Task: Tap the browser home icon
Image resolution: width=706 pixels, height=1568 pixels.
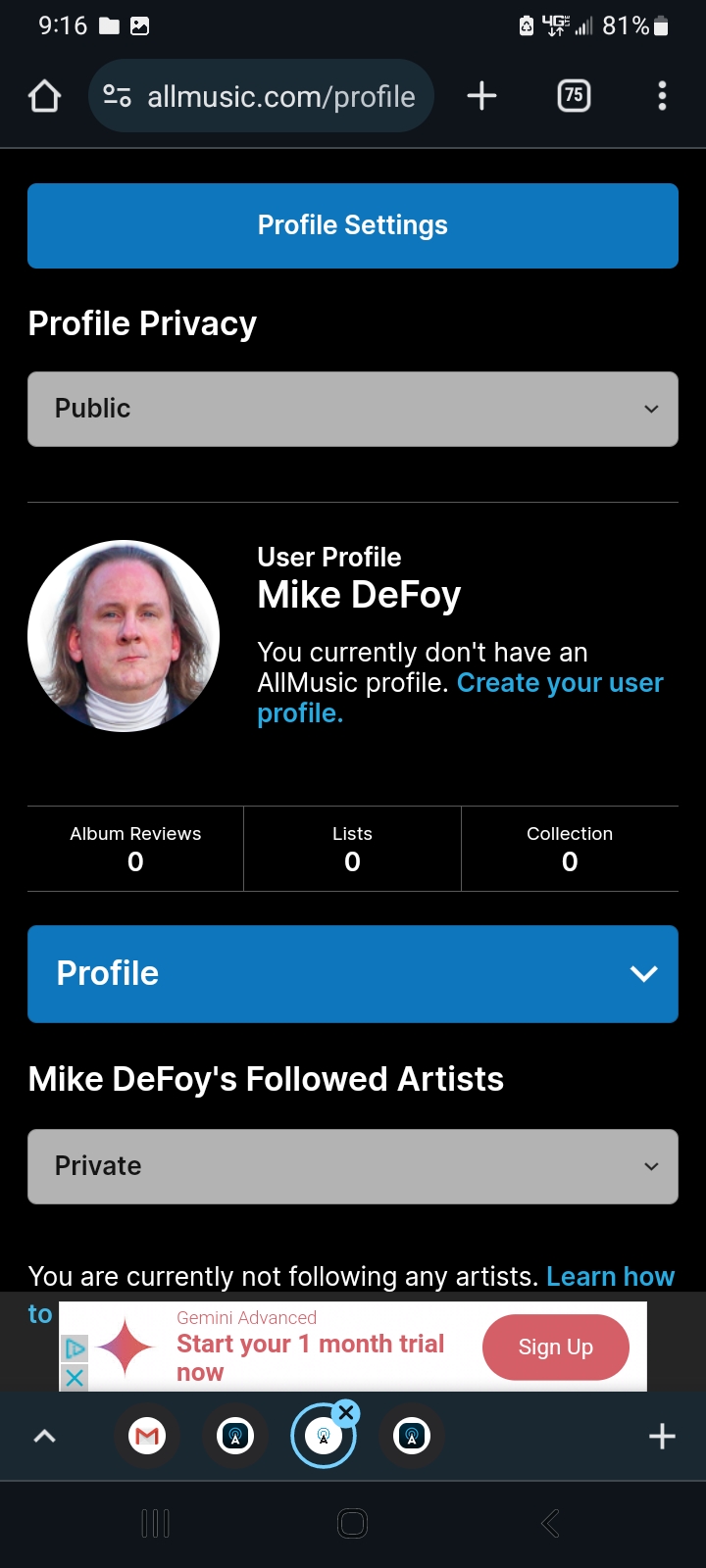Action: click(44, 96)
